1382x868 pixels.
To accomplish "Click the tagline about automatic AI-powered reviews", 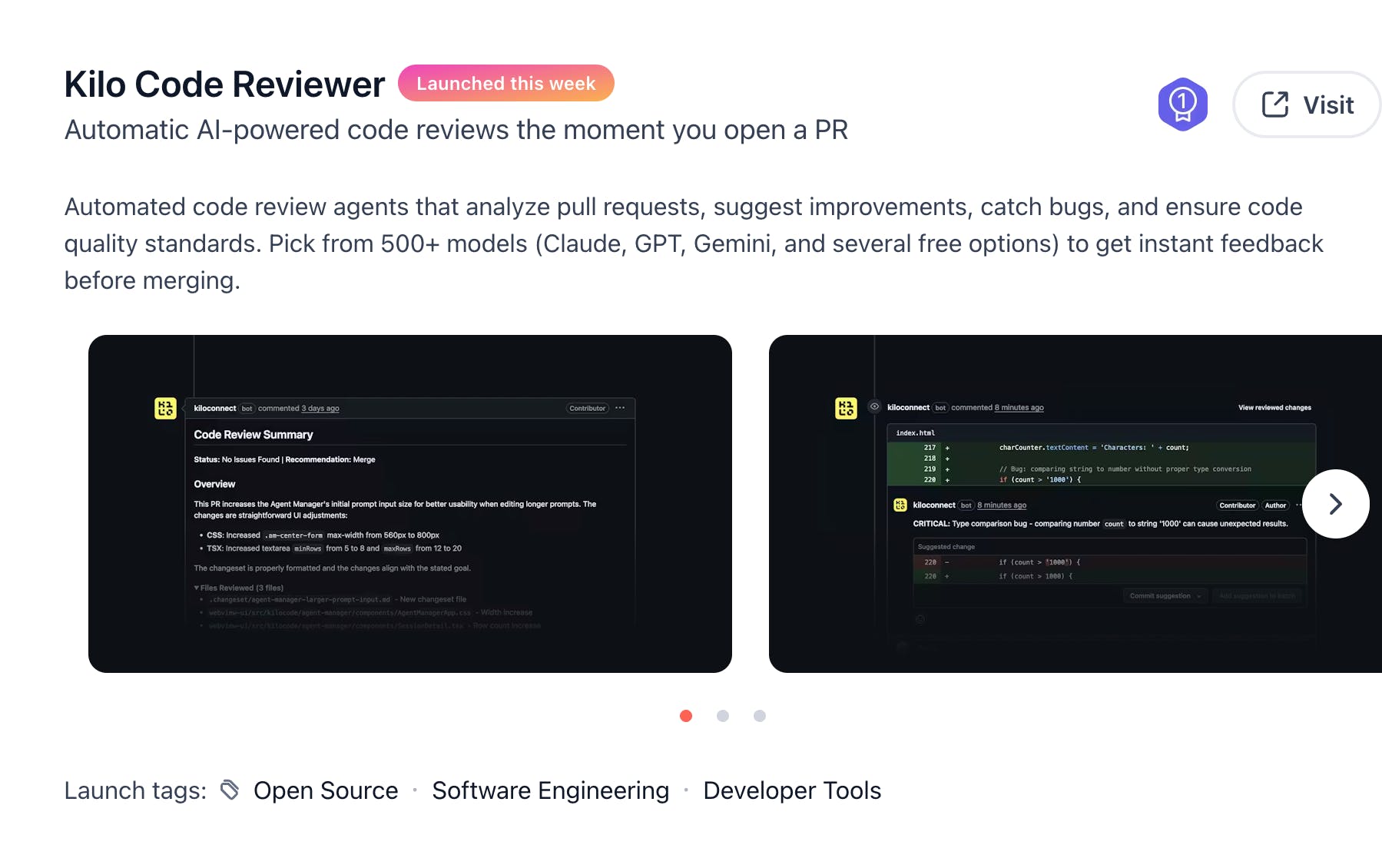I will click(x=456, y=130).
